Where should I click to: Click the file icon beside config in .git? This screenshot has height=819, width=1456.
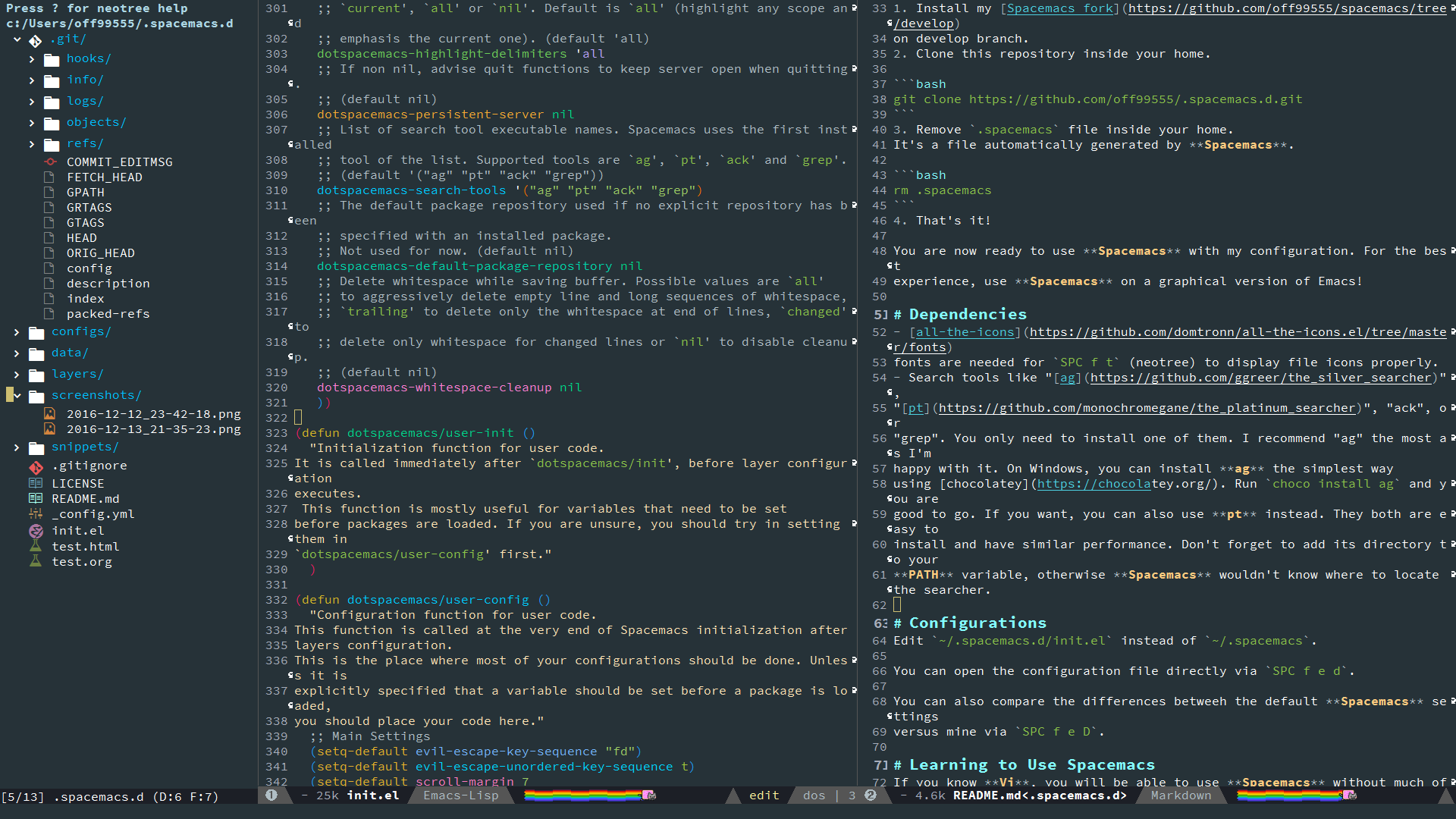coord(49,268)
